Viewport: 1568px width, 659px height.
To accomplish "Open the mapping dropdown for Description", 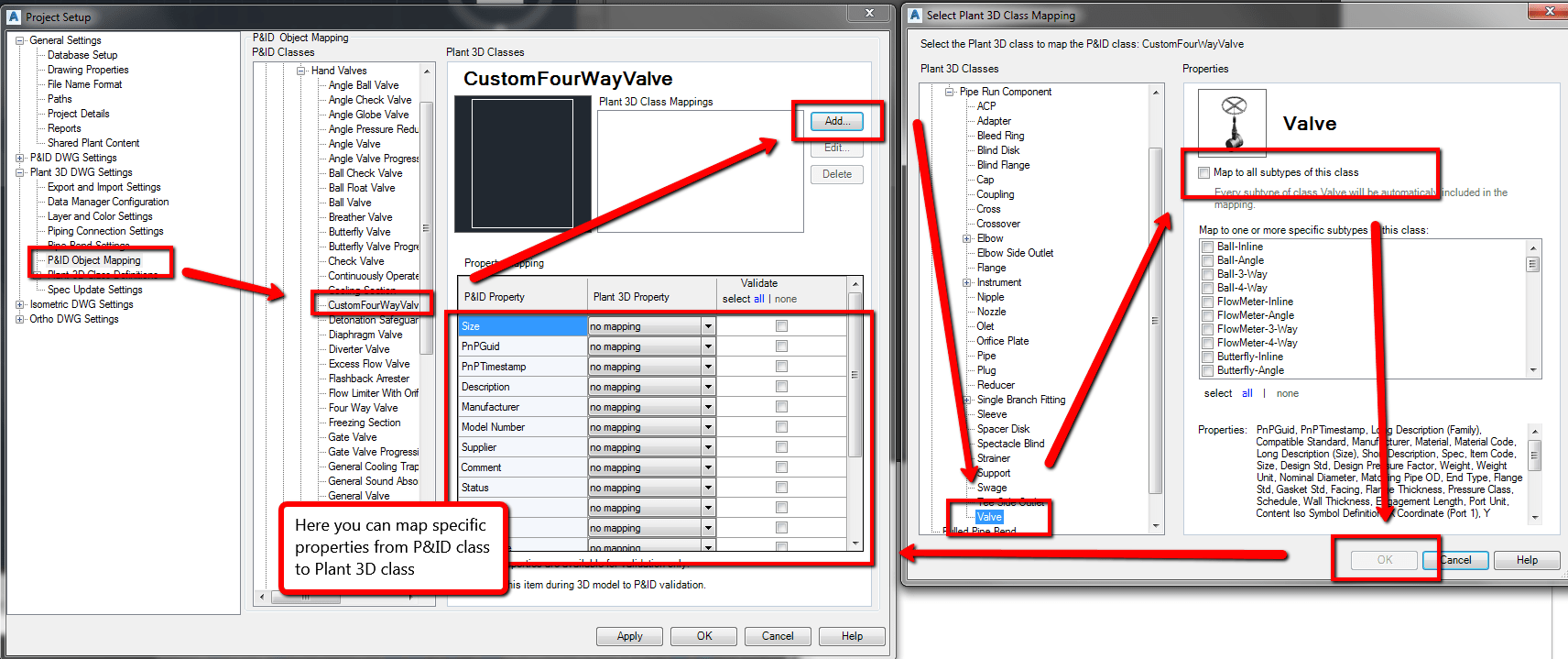I will click(708, 387).
